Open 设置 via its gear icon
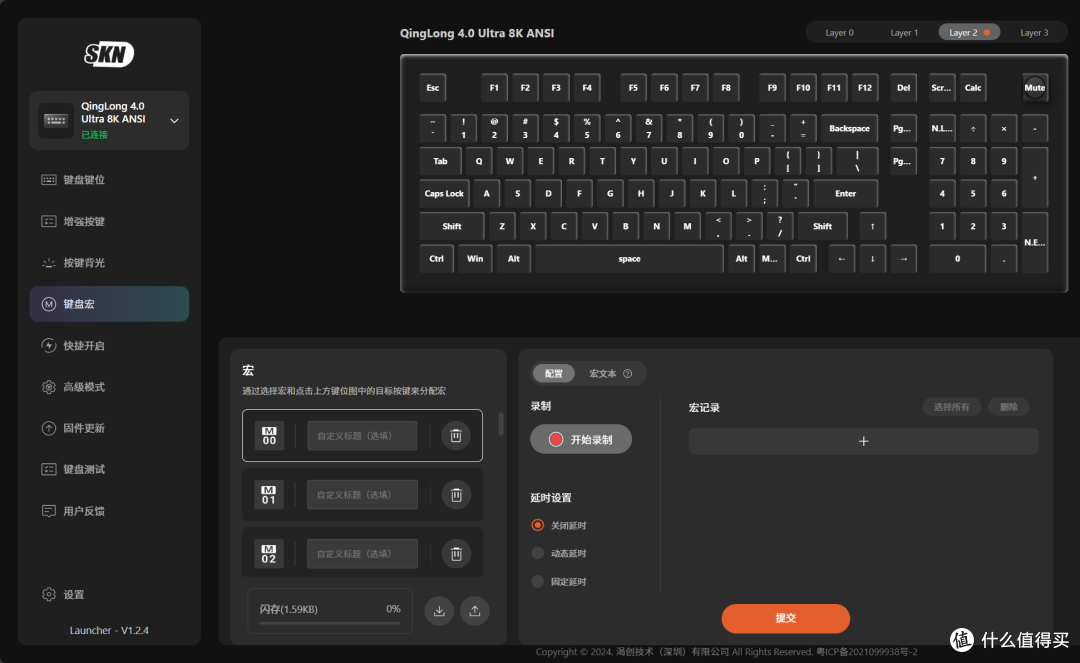 pyautogui.click(x=48, y=594)
